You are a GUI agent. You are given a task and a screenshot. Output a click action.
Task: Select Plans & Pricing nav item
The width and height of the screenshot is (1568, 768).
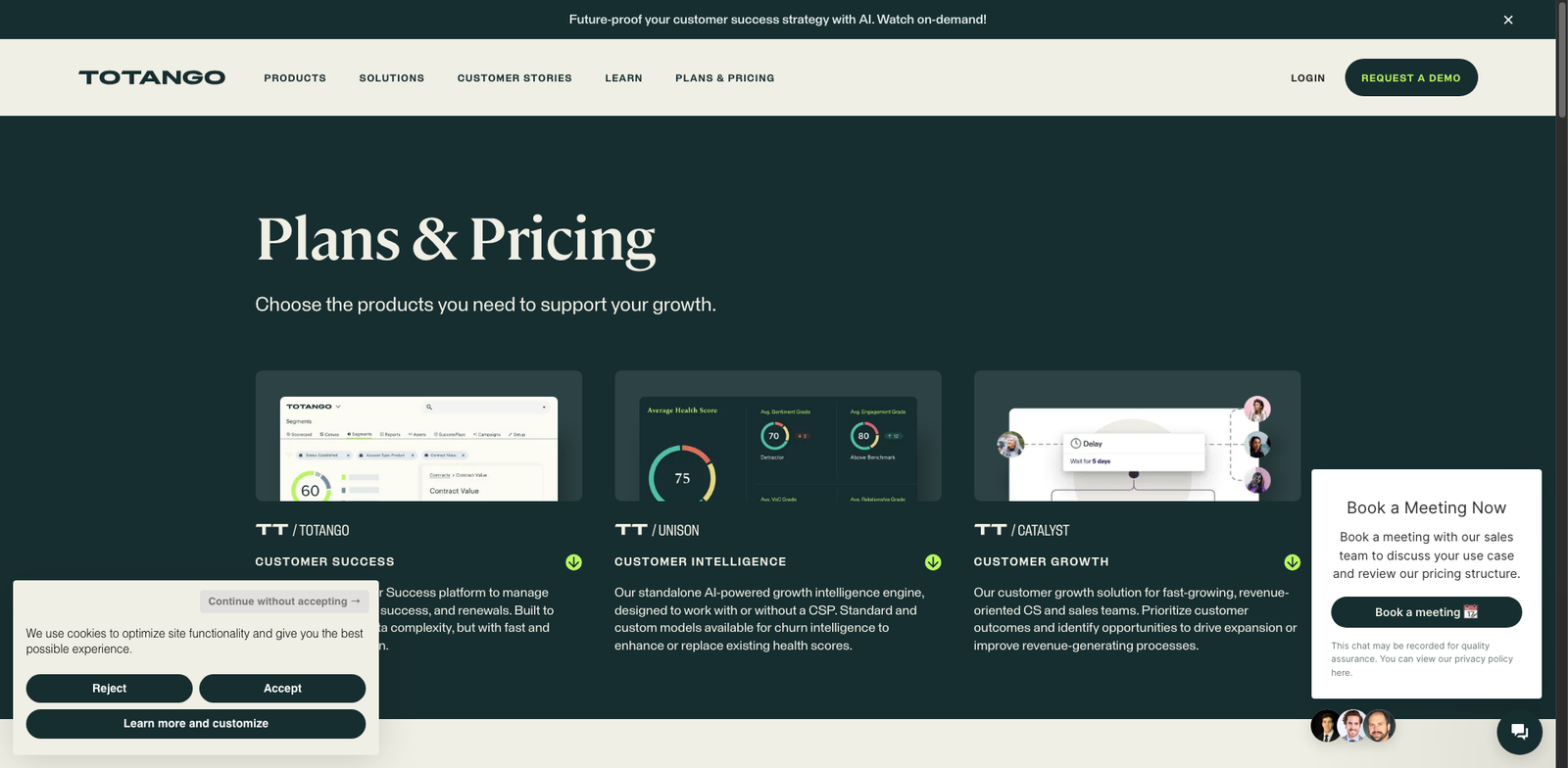coord(724,78)
